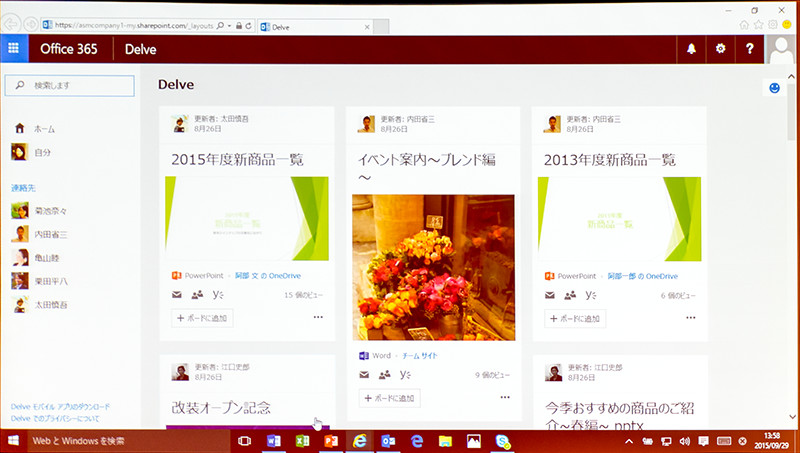Open browser Tools gear icon

point(773,24)
